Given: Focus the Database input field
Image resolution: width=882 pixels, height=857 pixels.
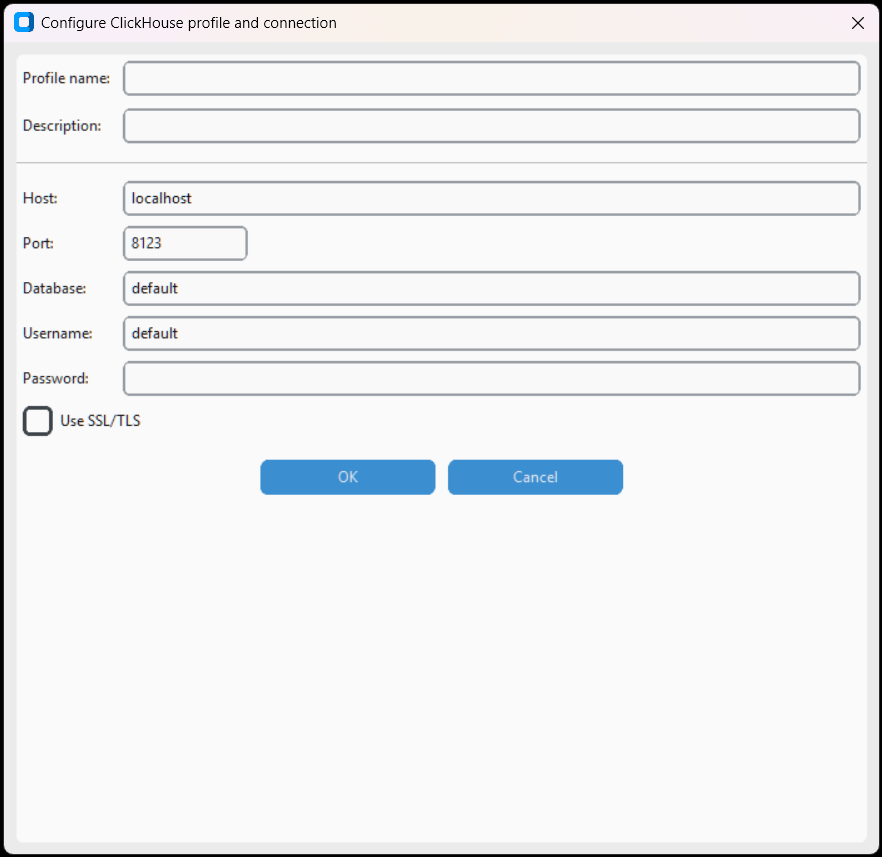Looking at the screenshot, I should [x=492, y=288].
